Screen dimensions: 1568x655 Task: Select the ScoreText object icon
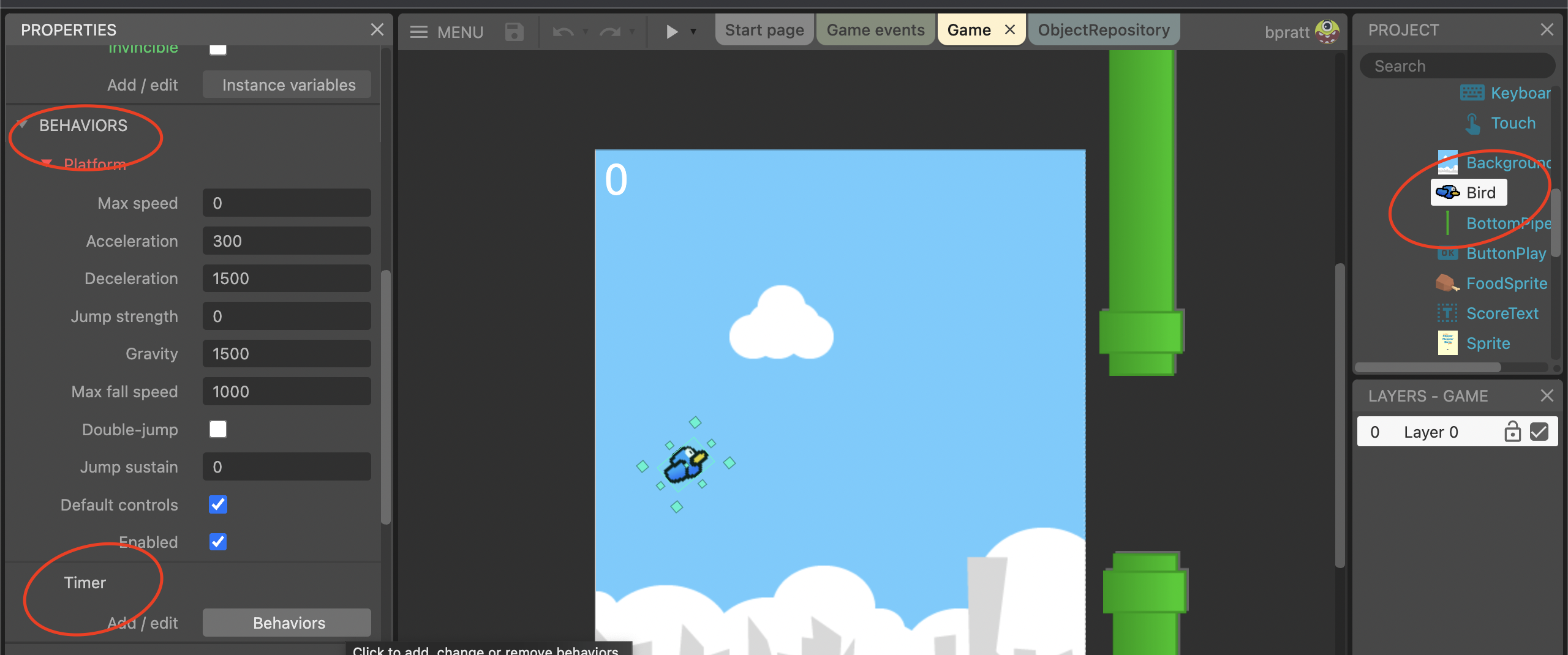[1447, 313]
